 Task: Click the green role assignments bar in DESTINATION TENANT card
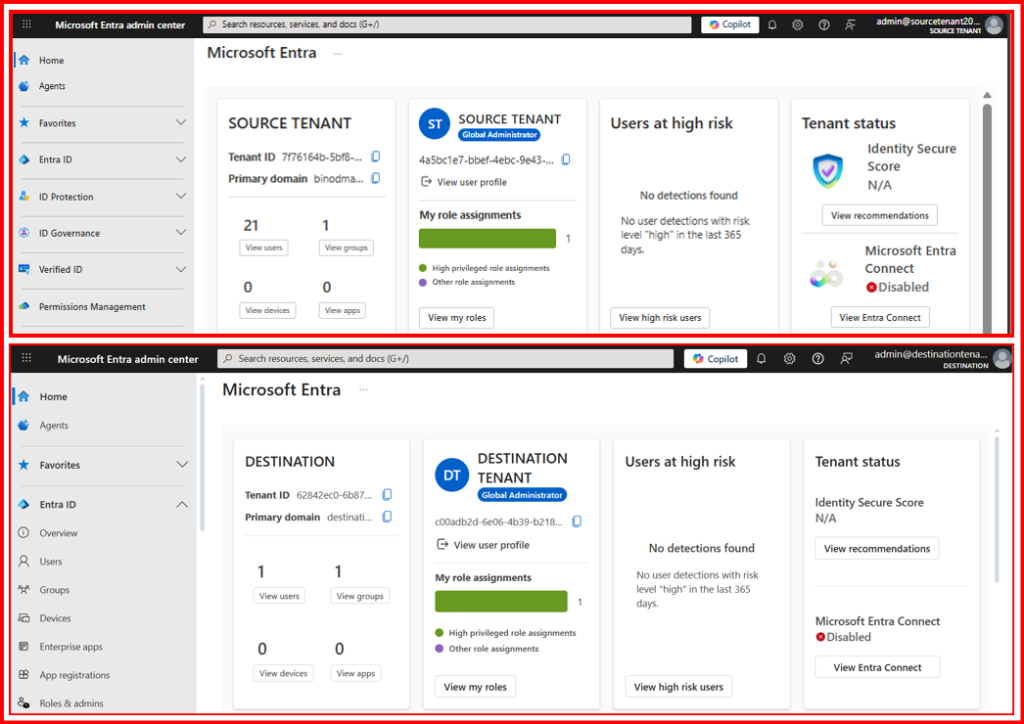coord(501,601)
